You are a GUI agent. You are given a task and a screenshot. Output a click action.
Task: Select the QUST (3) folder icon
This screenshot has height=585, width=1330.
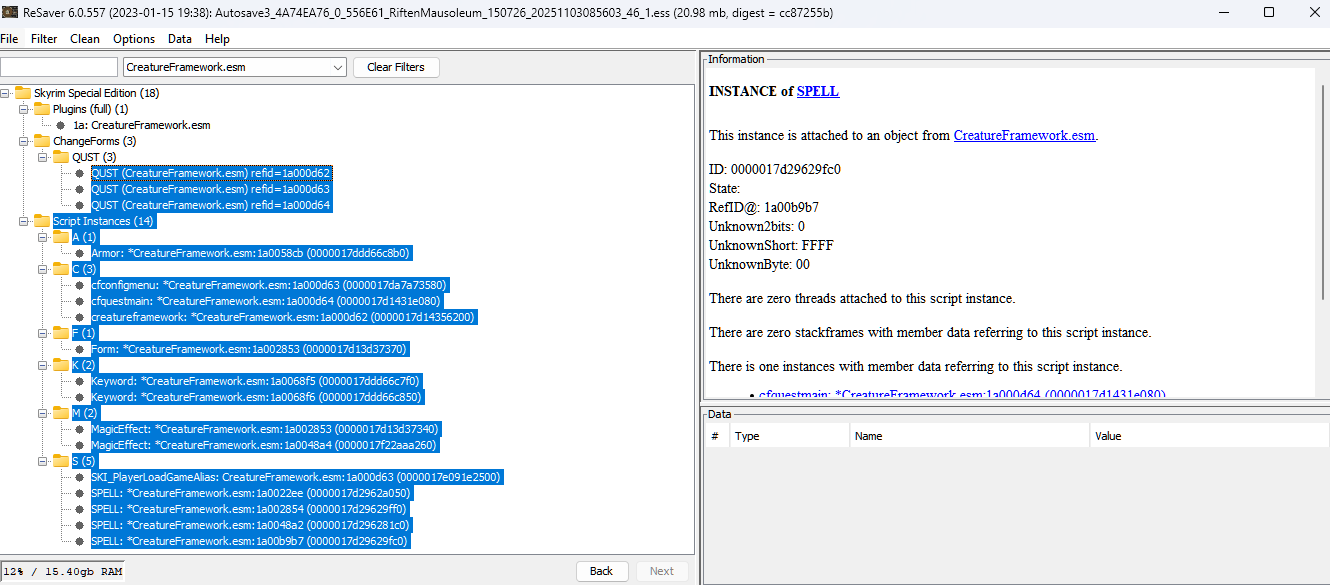click(61, 157)
